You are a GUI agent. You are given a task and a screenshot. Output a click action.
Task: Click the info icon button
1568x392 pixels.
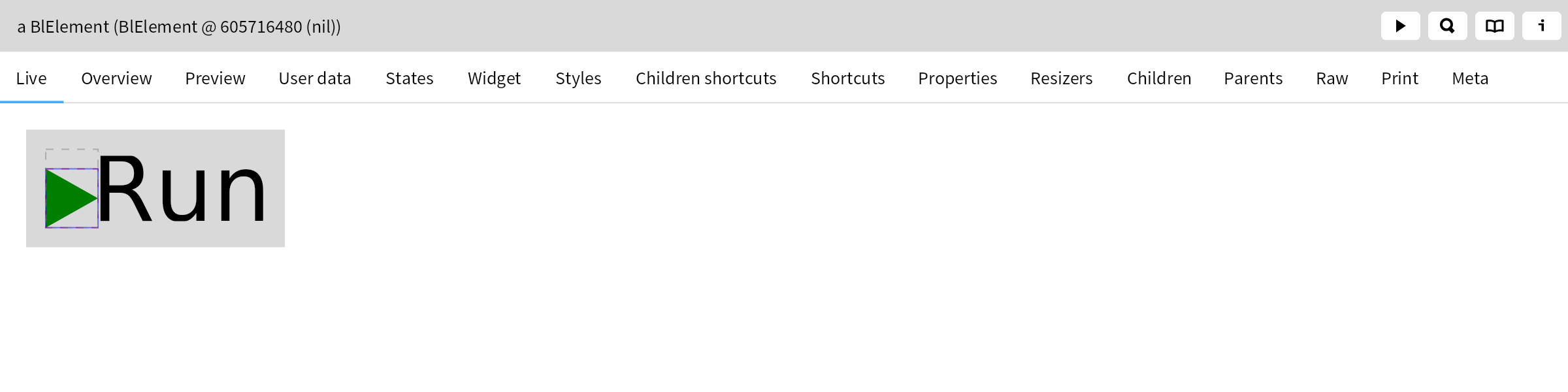(1541, 26)
